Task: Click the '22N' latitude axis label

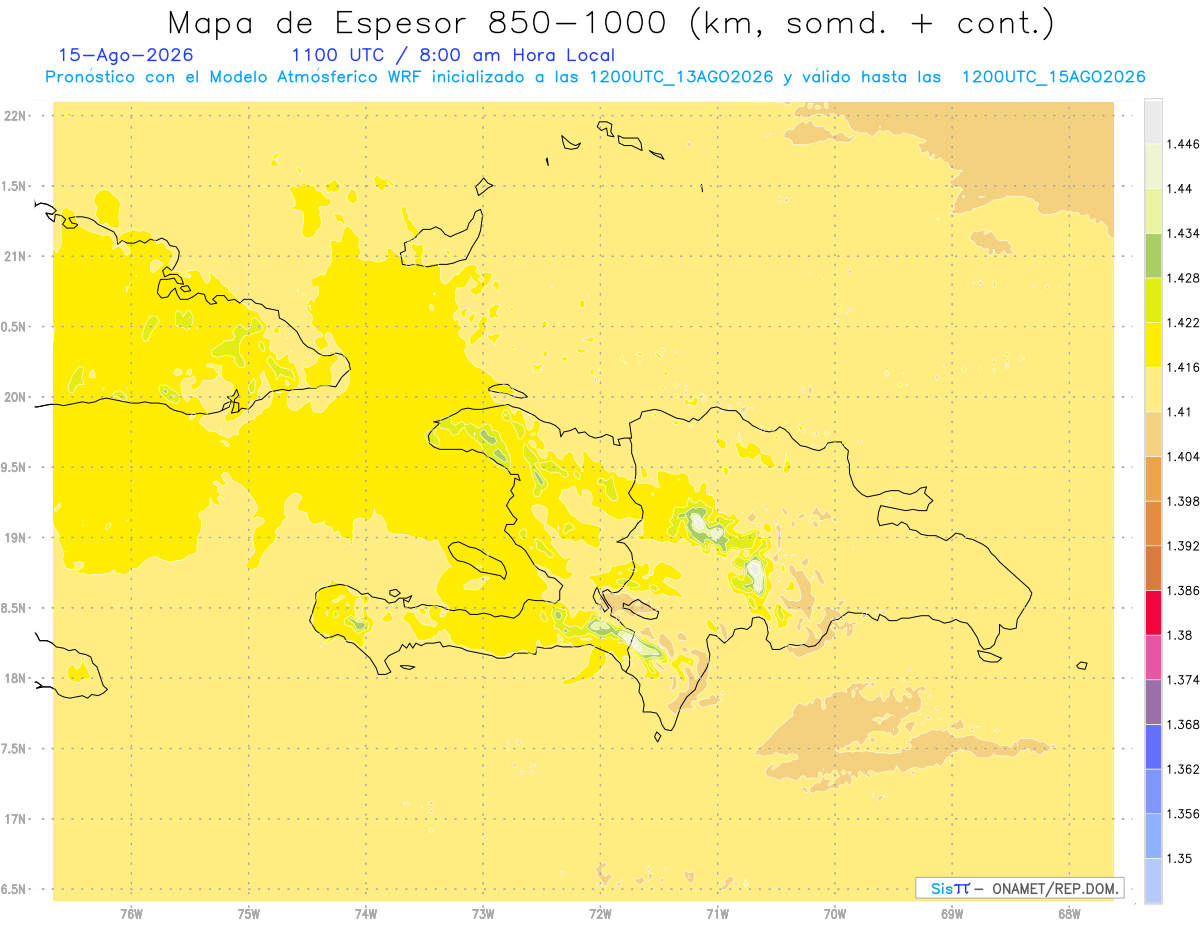Action: click(x=16, y=115)
